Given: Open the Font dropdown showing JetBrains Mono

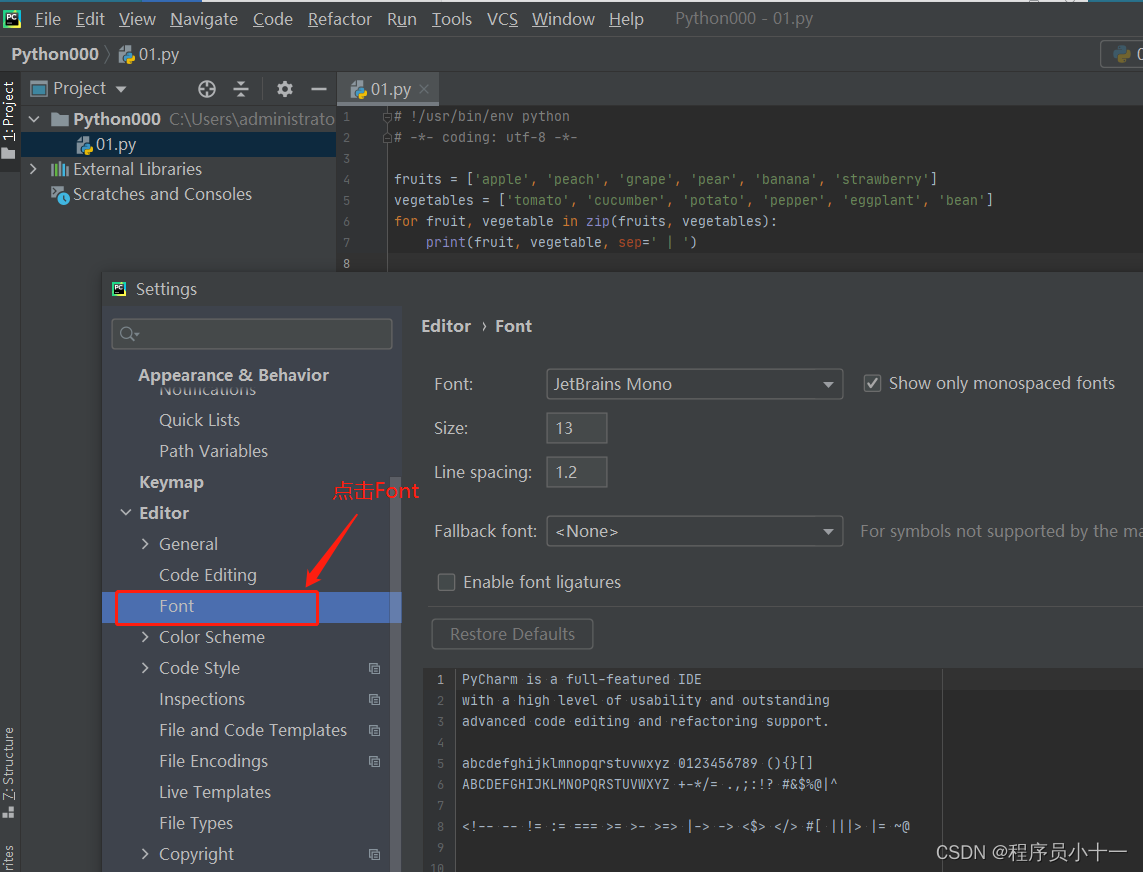Looking at the screenshot, I should click(x=695, y=384).
